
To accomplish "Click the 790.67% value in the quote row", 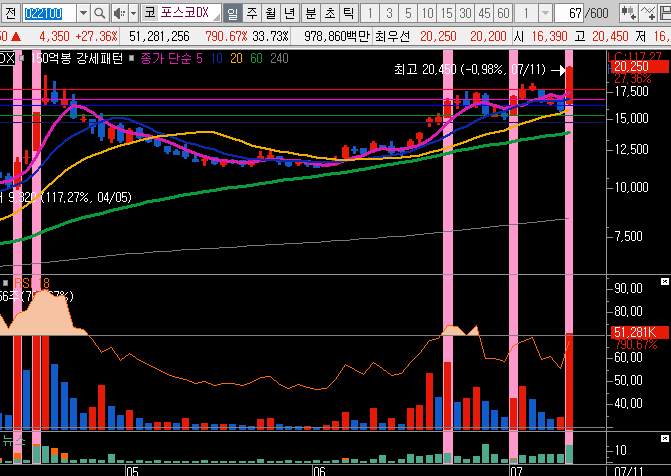I will [x=226, y=37].
